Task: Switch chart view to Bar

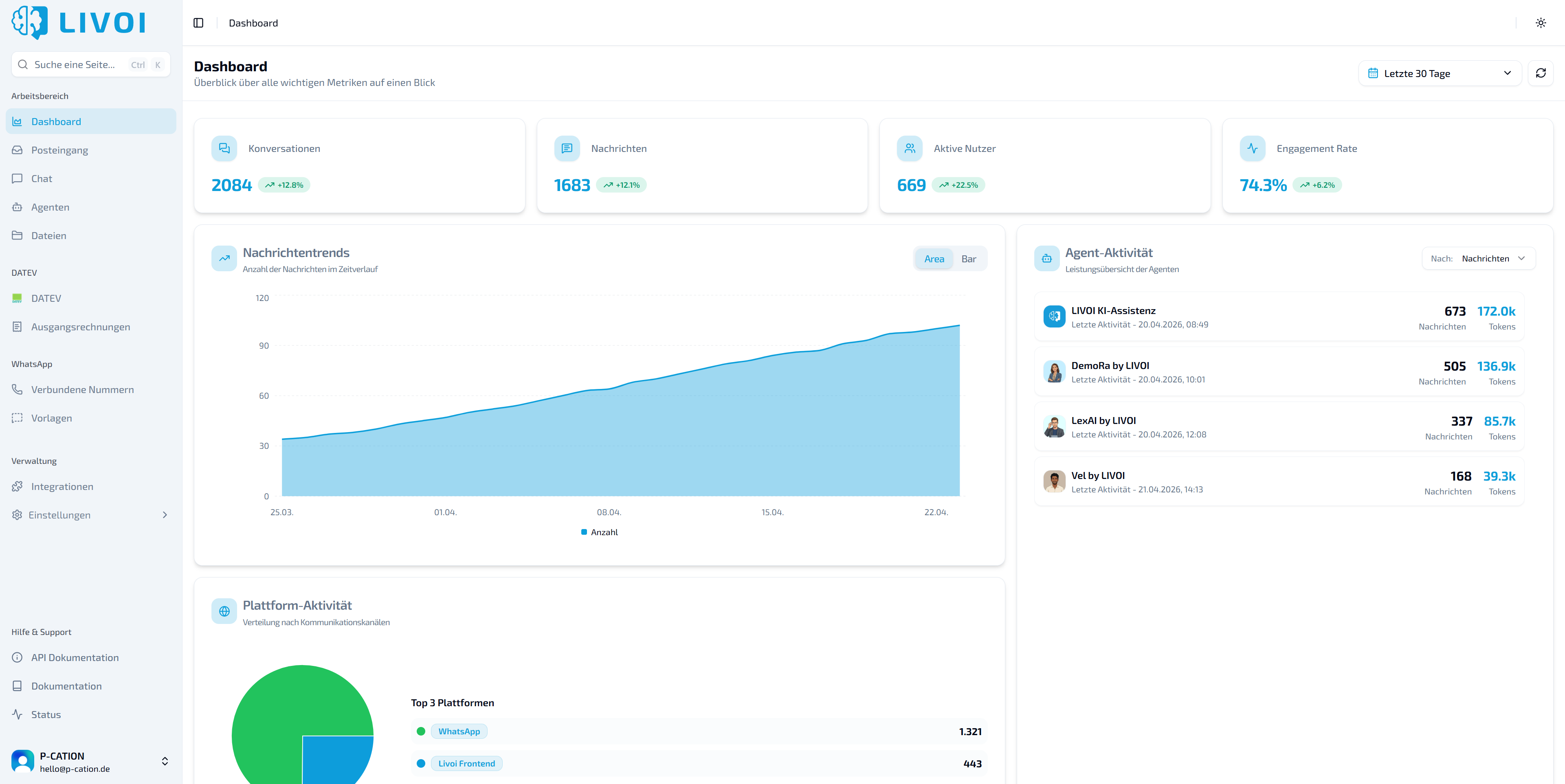Action: (969, 258)
